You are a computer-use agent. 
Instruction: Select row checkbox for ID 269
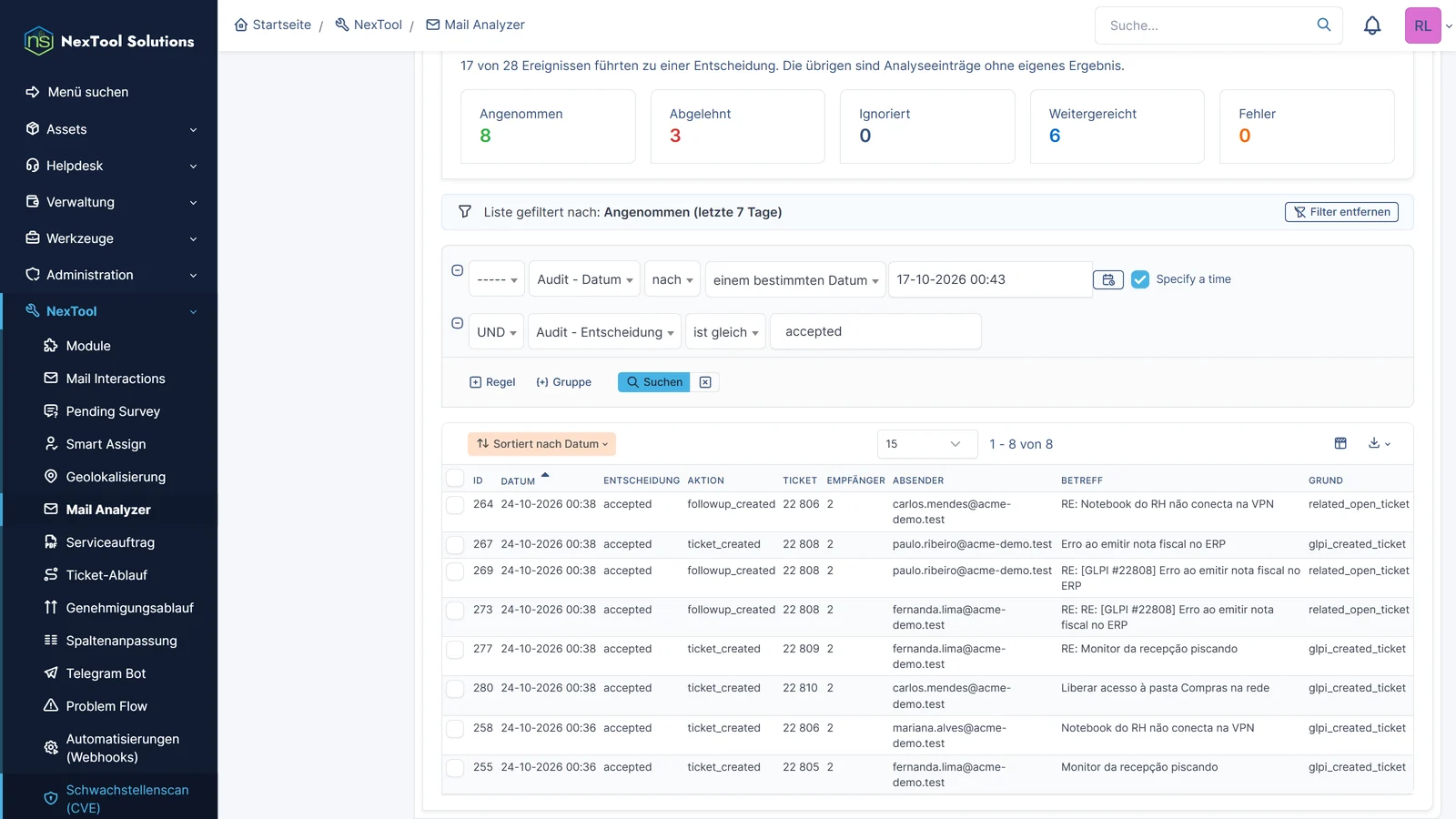(x=455, y=571)
